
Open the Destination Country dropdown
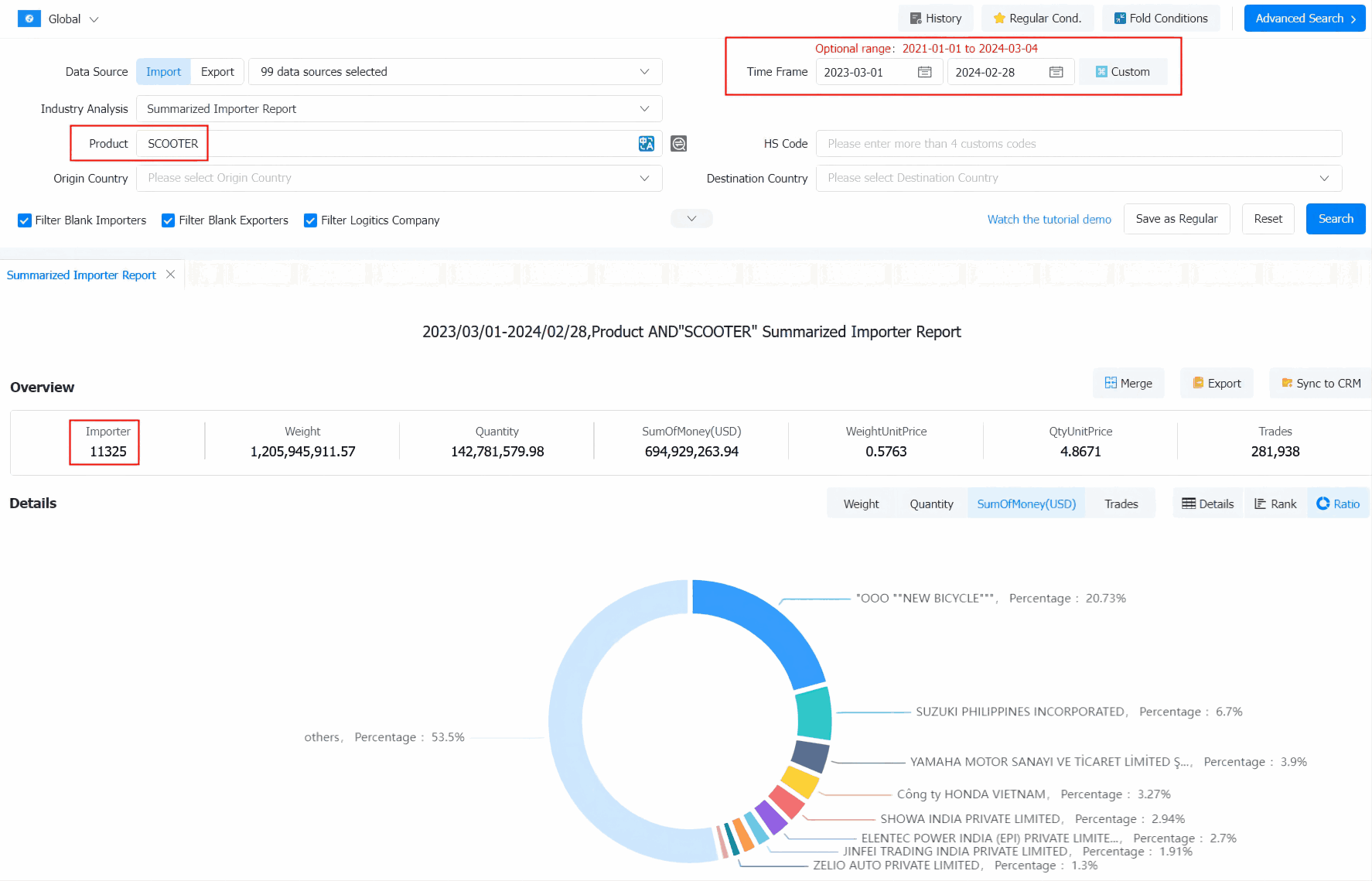[1078, 178]
